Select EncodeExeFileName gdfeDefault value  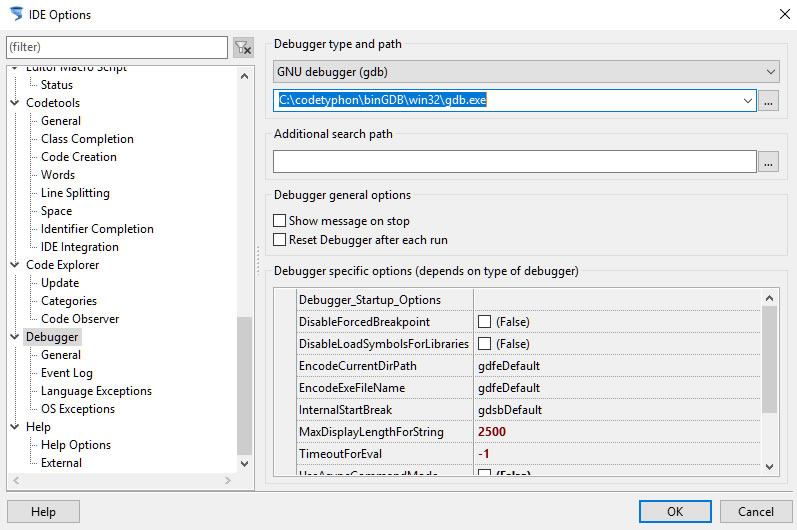click(509, 388)
